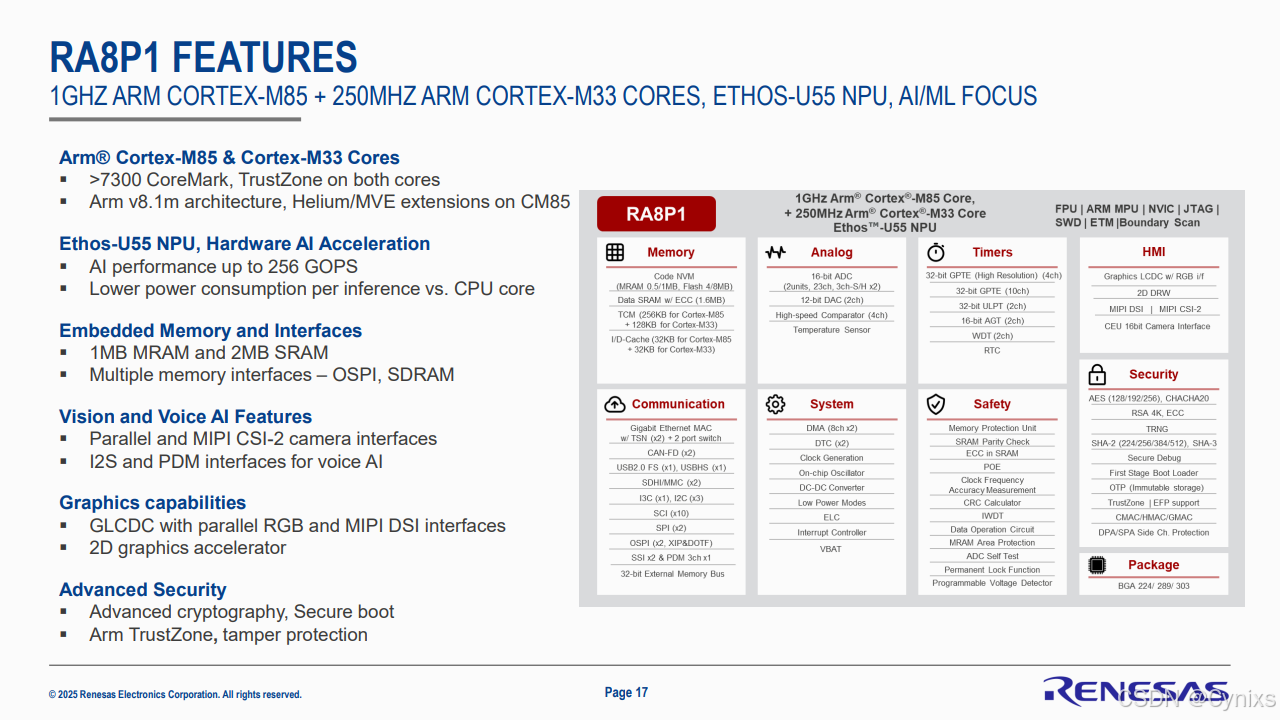
Task: Click '32-bit External Memory Bus' row
Action: pos(671,574)
